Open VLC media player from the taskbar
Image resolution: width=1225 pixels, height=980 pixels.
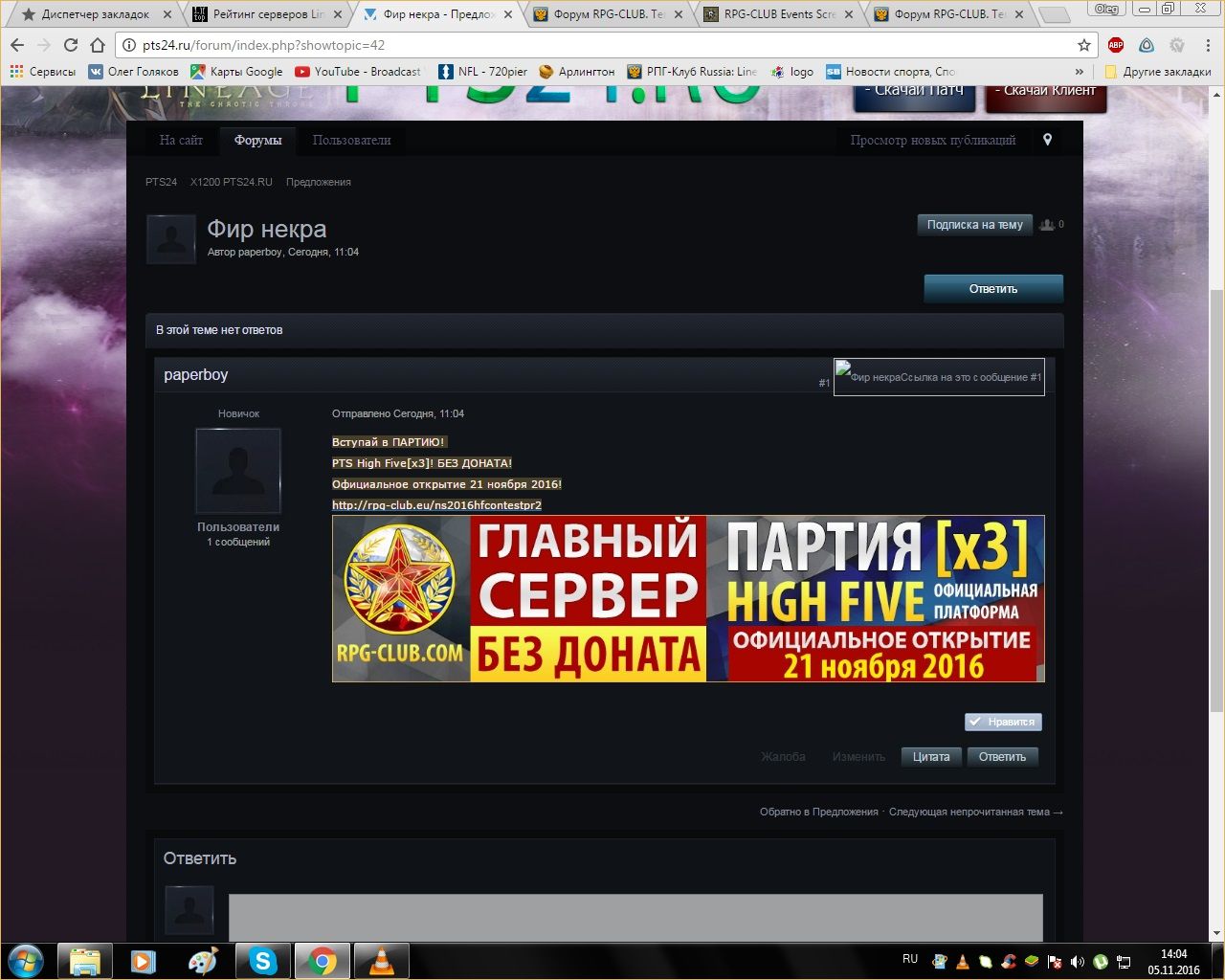(x=381, y=961)
